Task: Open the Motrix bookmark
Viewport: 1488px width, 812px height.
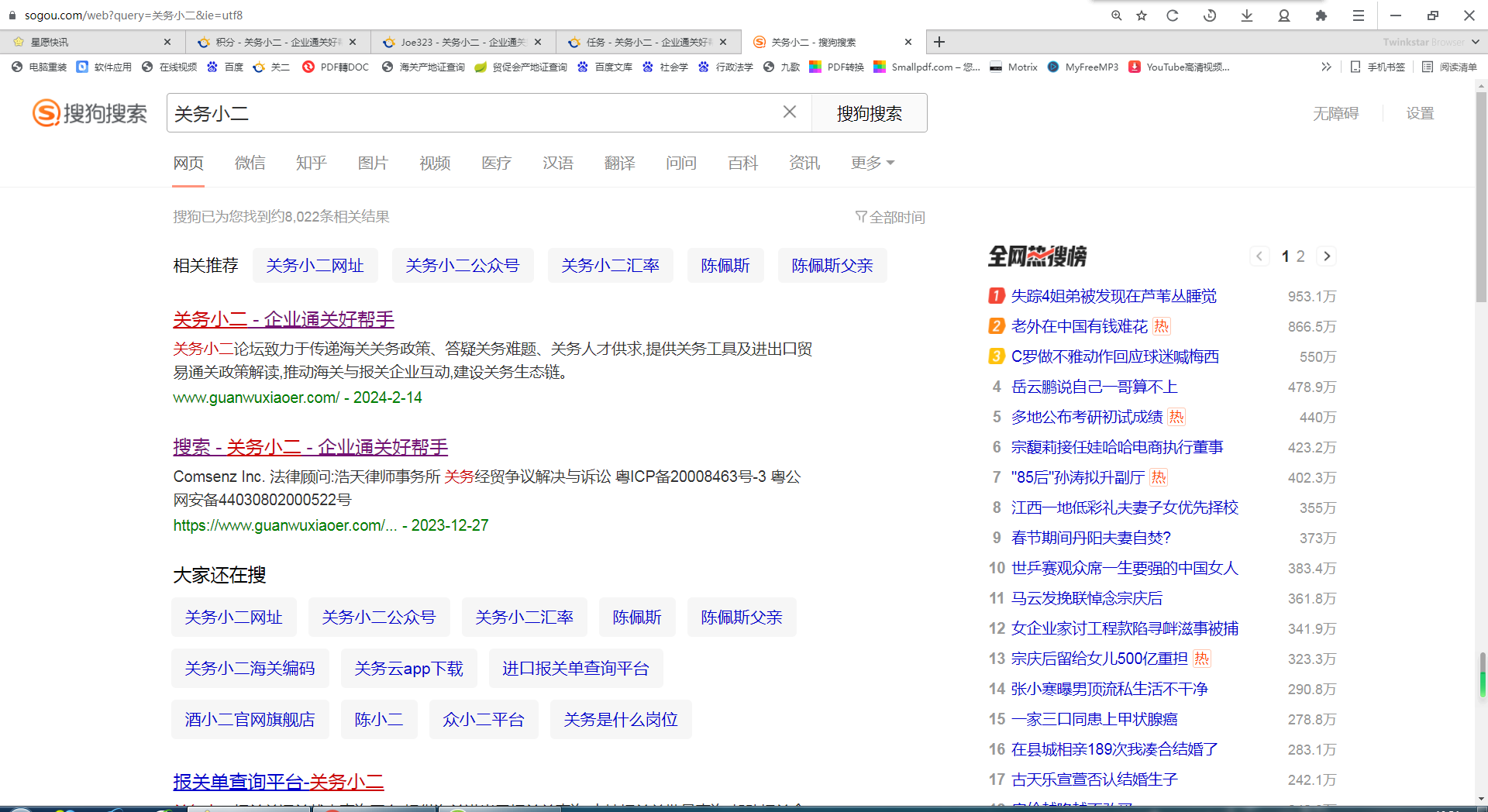Action: [1014, 67]
